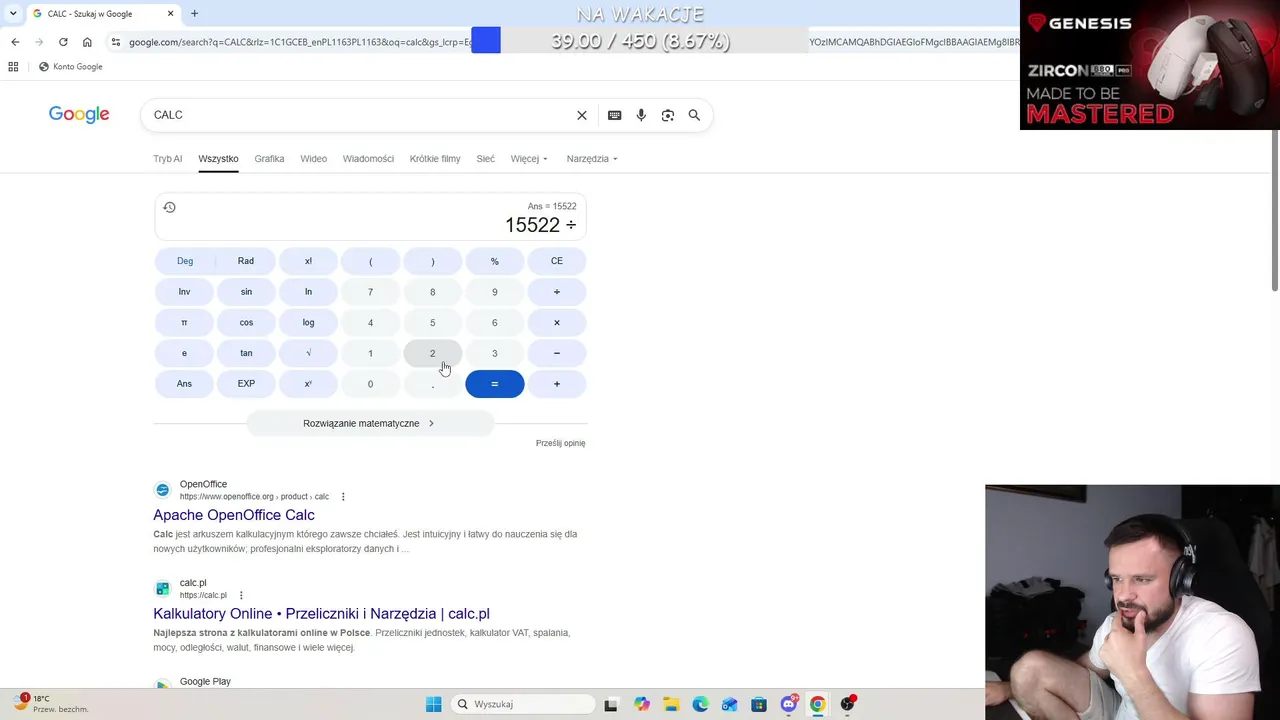Image resolution: width=1280 pixels, height=720 pixels.
Task: Clear the Google search query
Action: pos(582,115)
